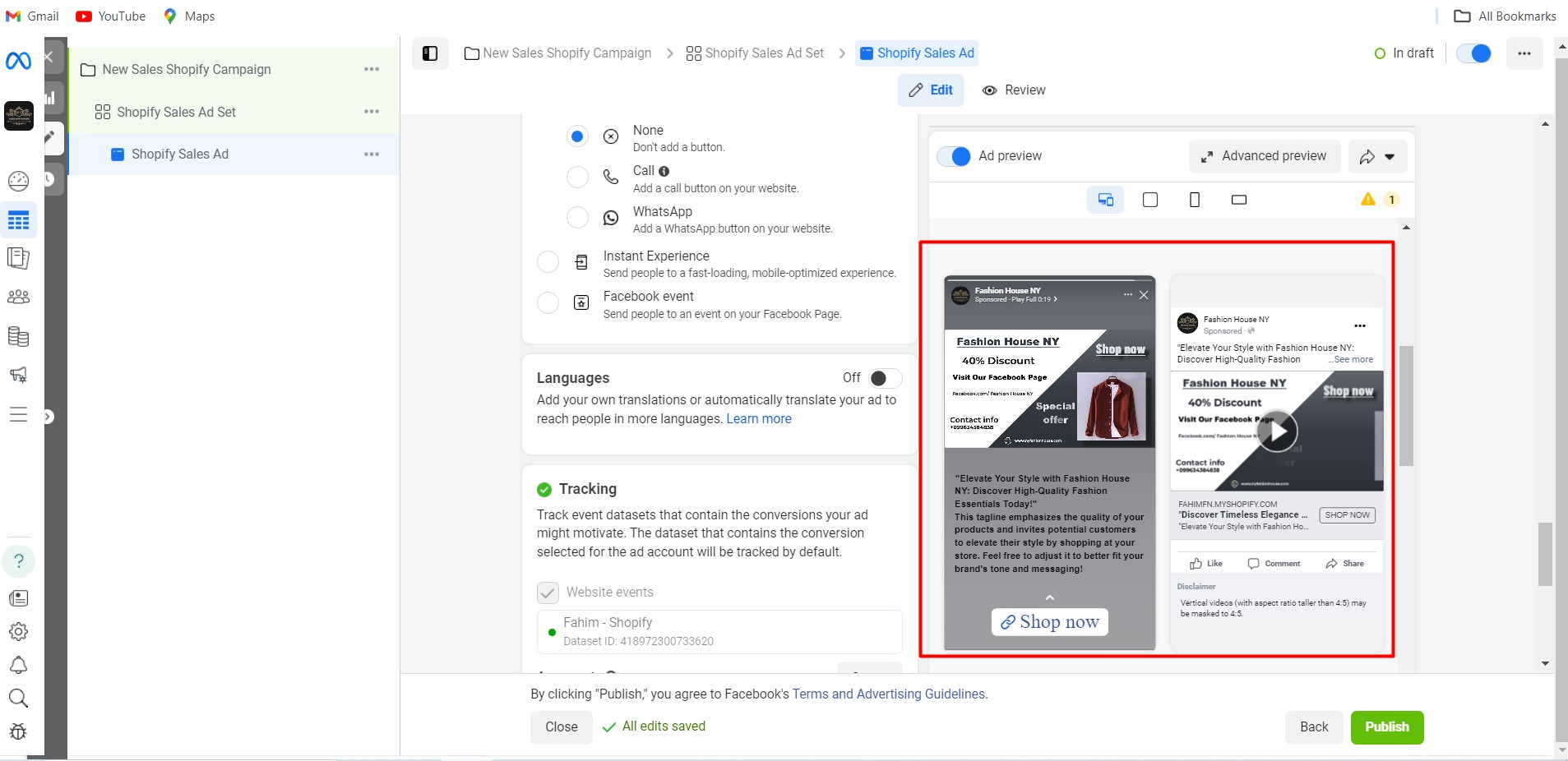Click the ad preview panel scrollbar
This screenshot has width=1568, height=761.
click(x=1407, y=406)
